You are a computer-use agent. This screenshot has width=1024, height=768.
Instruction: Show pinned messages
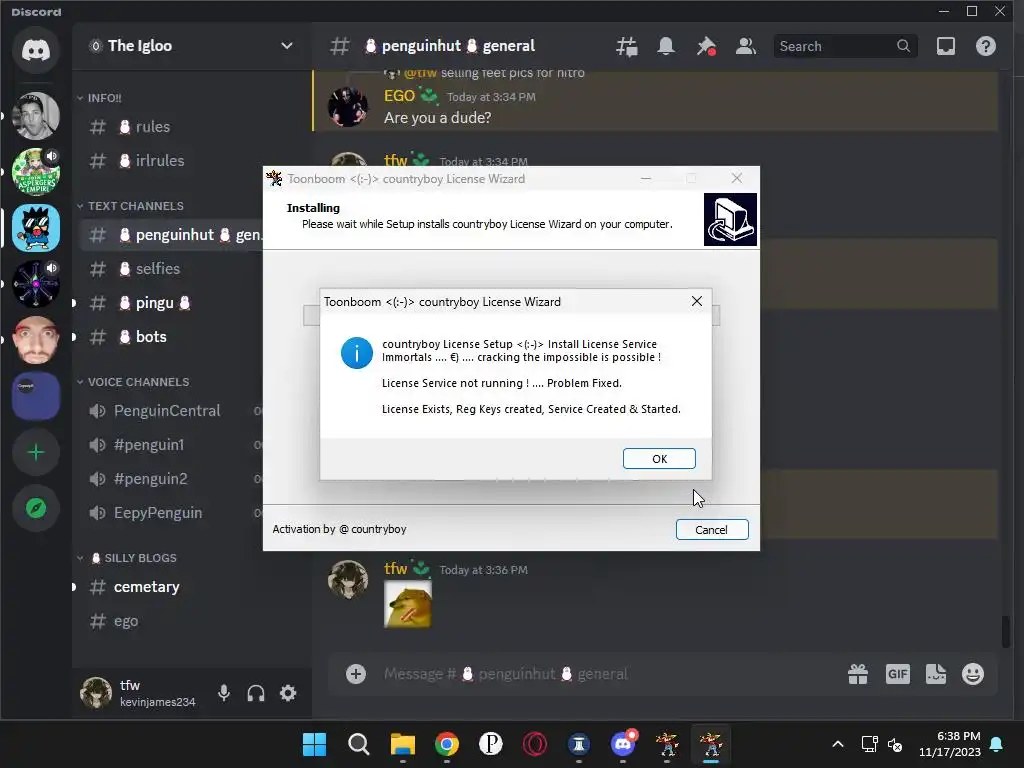click(706, 46)
